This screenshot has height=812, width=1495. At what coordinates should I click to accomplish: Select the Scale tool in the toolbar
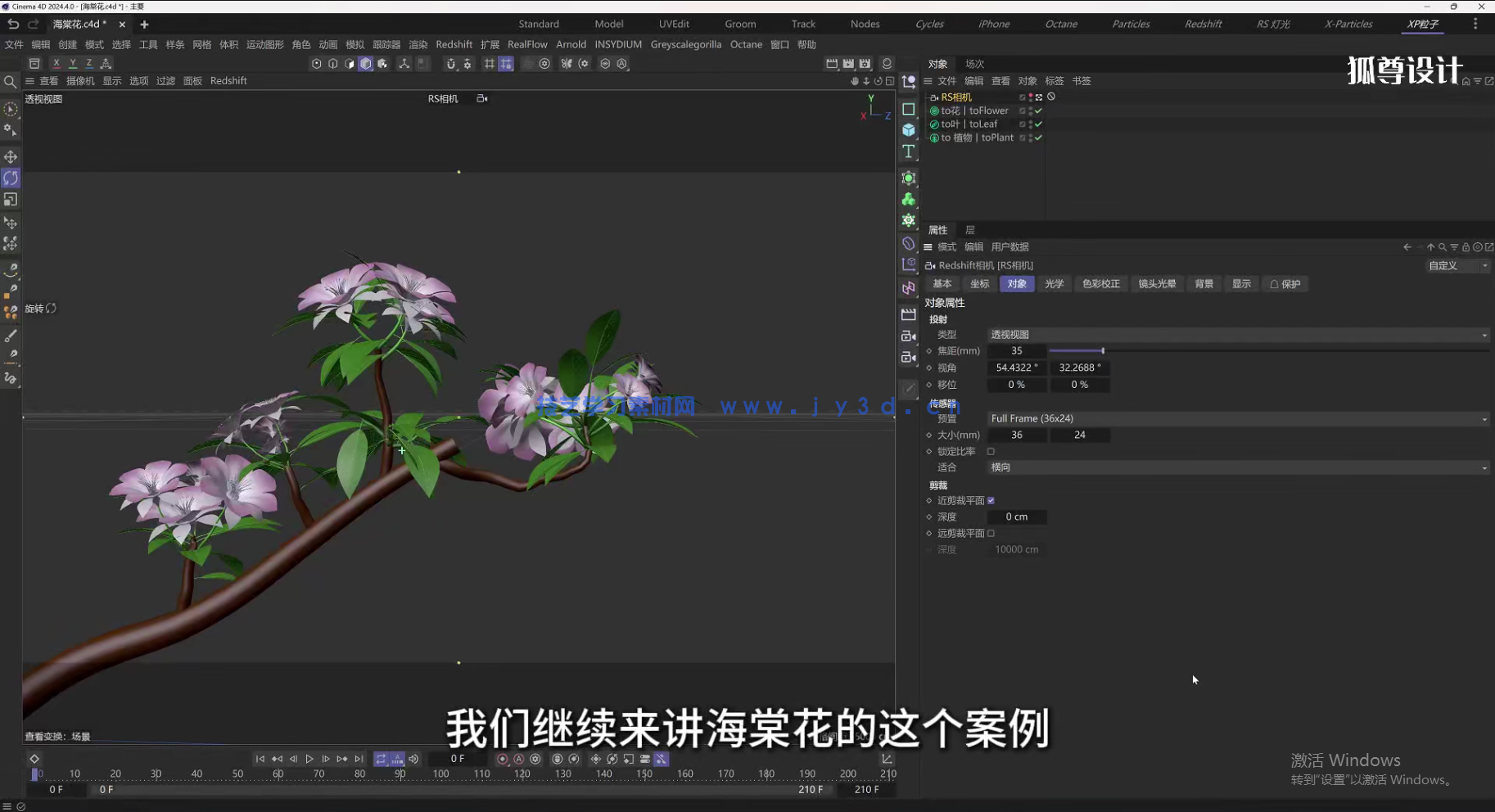pyautogui.click(x=11, y=199)
